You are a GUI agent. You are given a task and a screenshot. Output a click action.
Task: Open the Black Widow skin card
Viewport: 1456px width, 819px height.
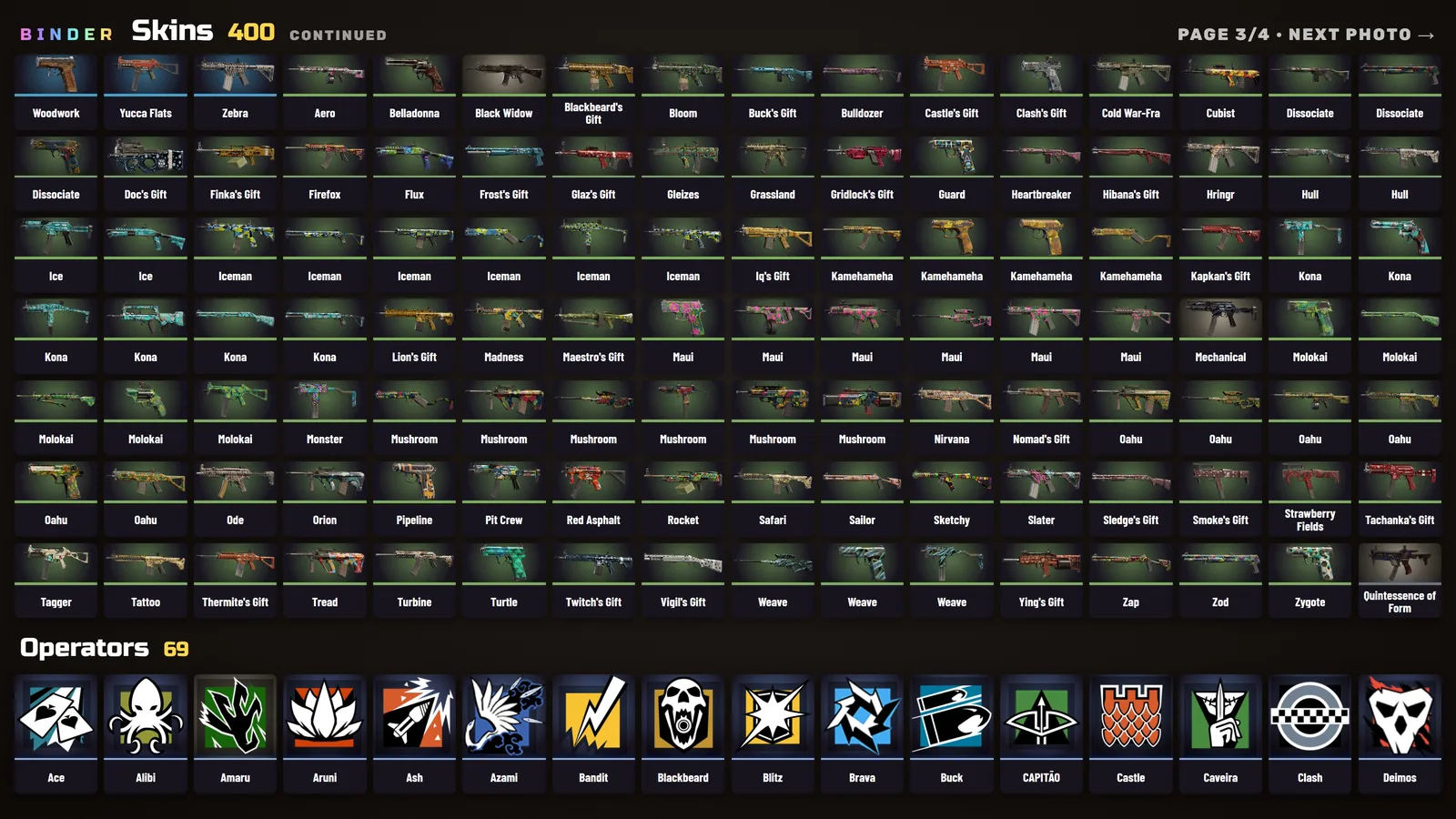point(504,93)
